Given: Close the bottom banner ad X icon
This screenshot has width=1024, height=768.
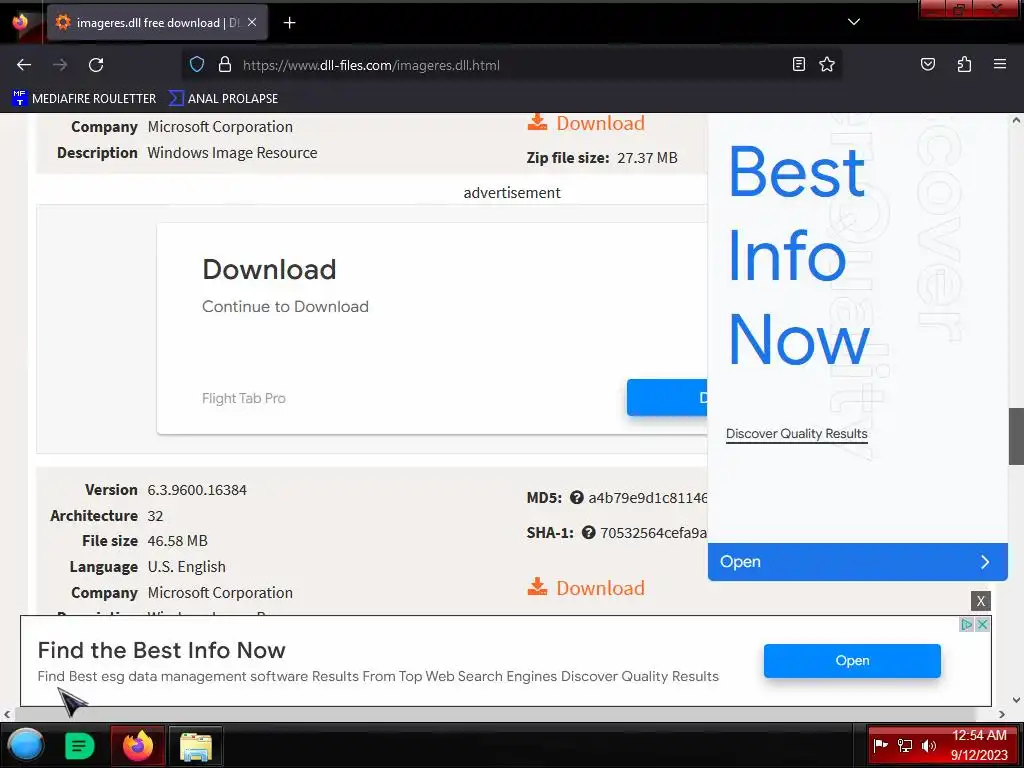Looking at the screenshot, I should point(982,624).
